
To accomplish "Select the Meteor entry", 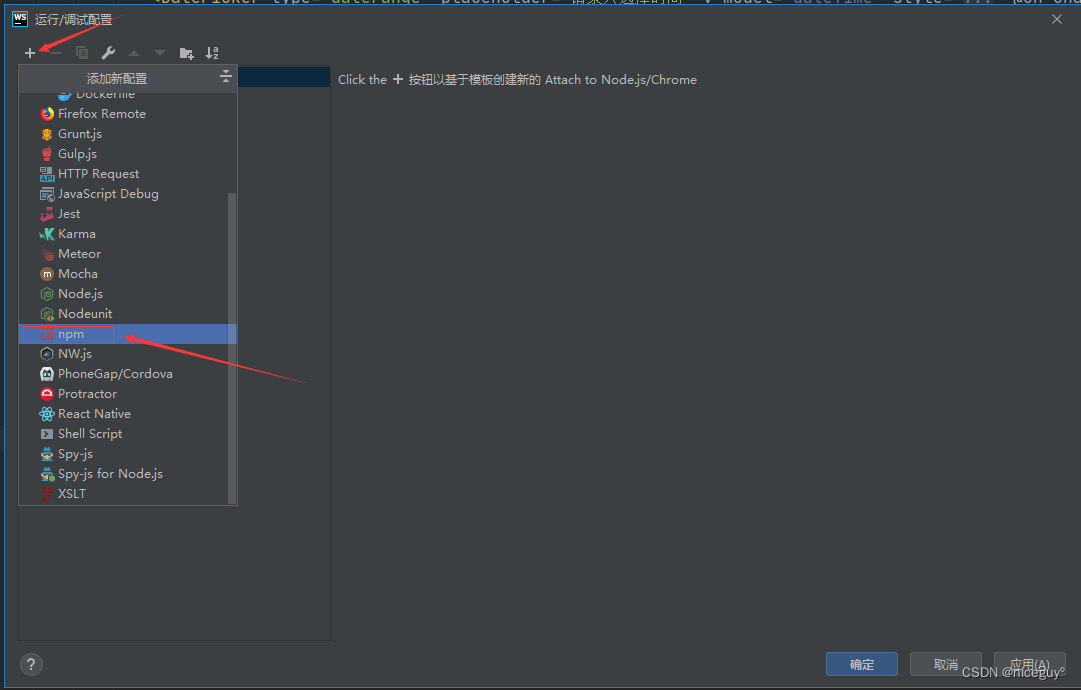I will [x=128, y=254].
